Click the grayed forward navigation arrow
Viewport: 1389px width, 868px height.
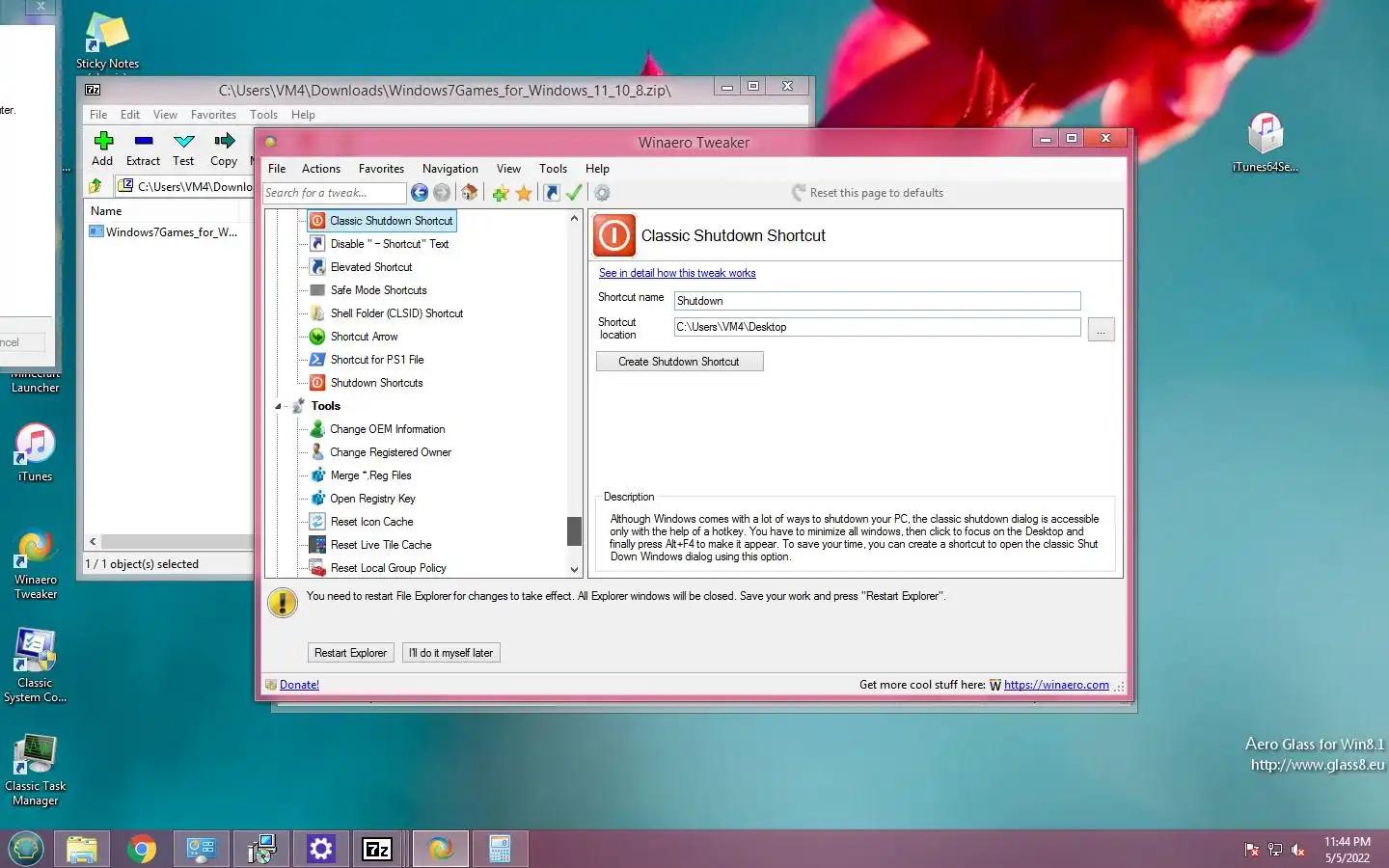(442, 193)
